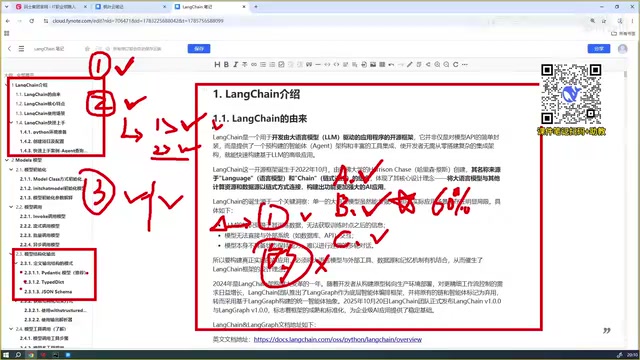Open a new browser tab
The image size is (640, 360).
click(x=256, y=7)
